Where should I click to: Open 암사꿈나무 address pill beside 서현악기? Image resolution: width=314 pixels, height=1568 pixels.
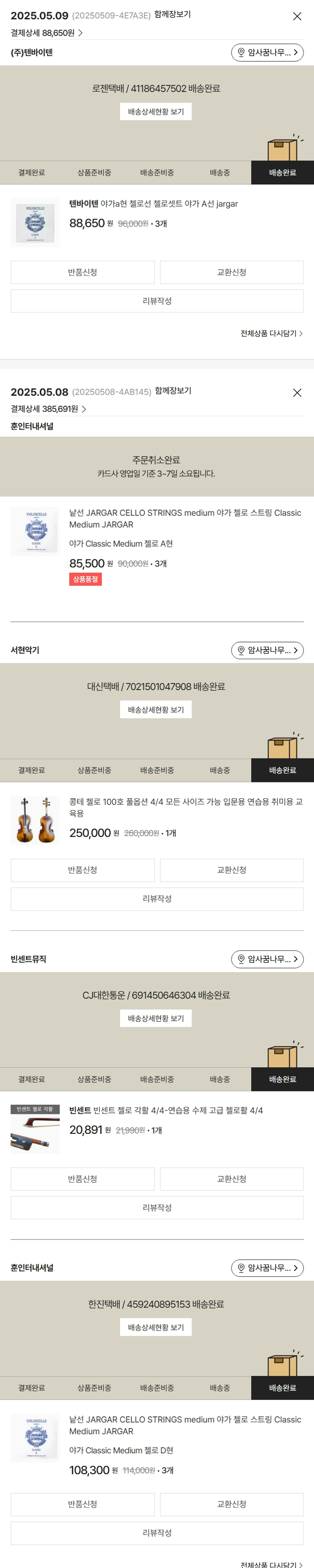267,650
